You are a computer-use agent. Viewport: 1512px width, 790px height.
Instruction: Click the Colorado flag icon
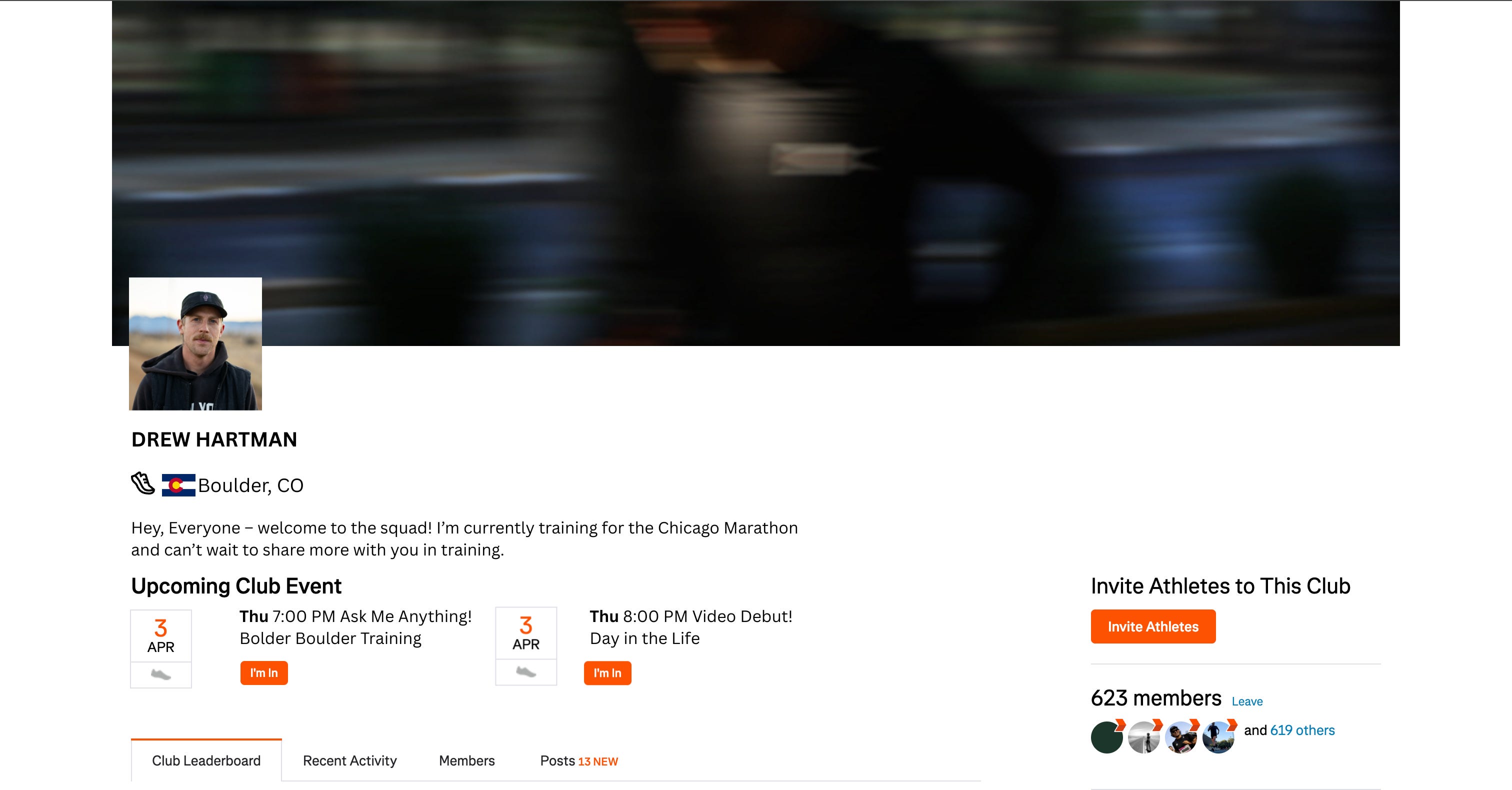(178, 485)
